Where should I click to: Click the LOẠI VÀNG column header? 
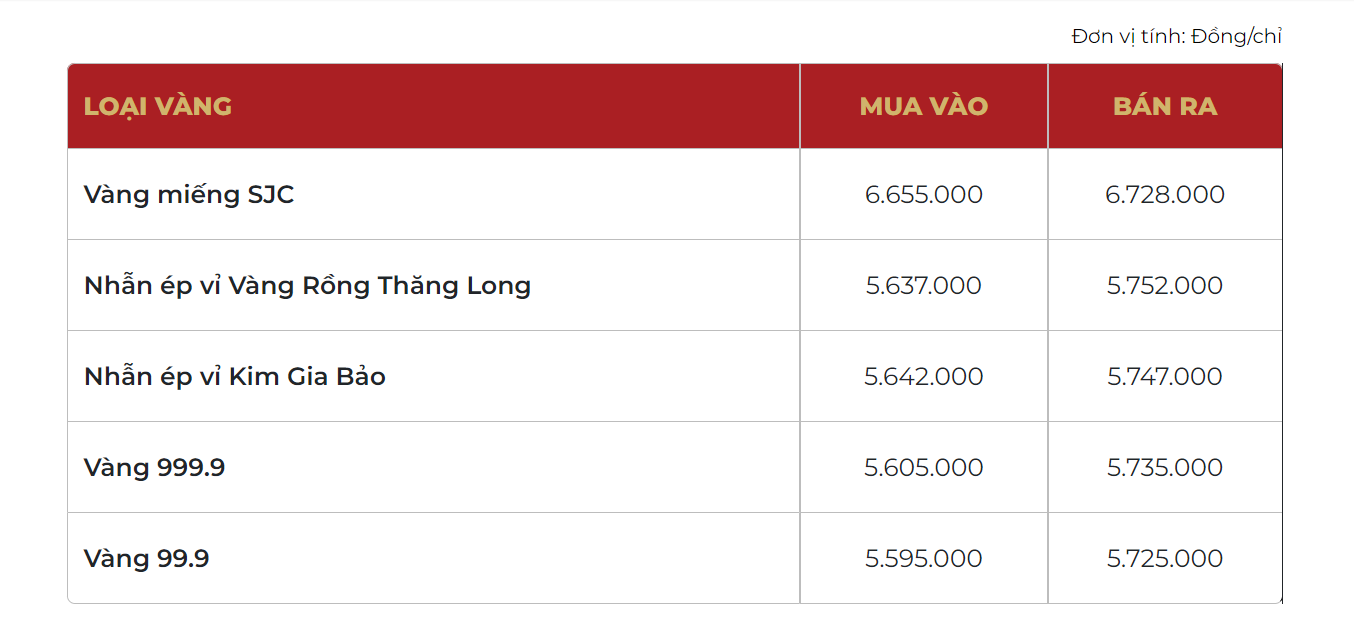[x=158, y=106]
